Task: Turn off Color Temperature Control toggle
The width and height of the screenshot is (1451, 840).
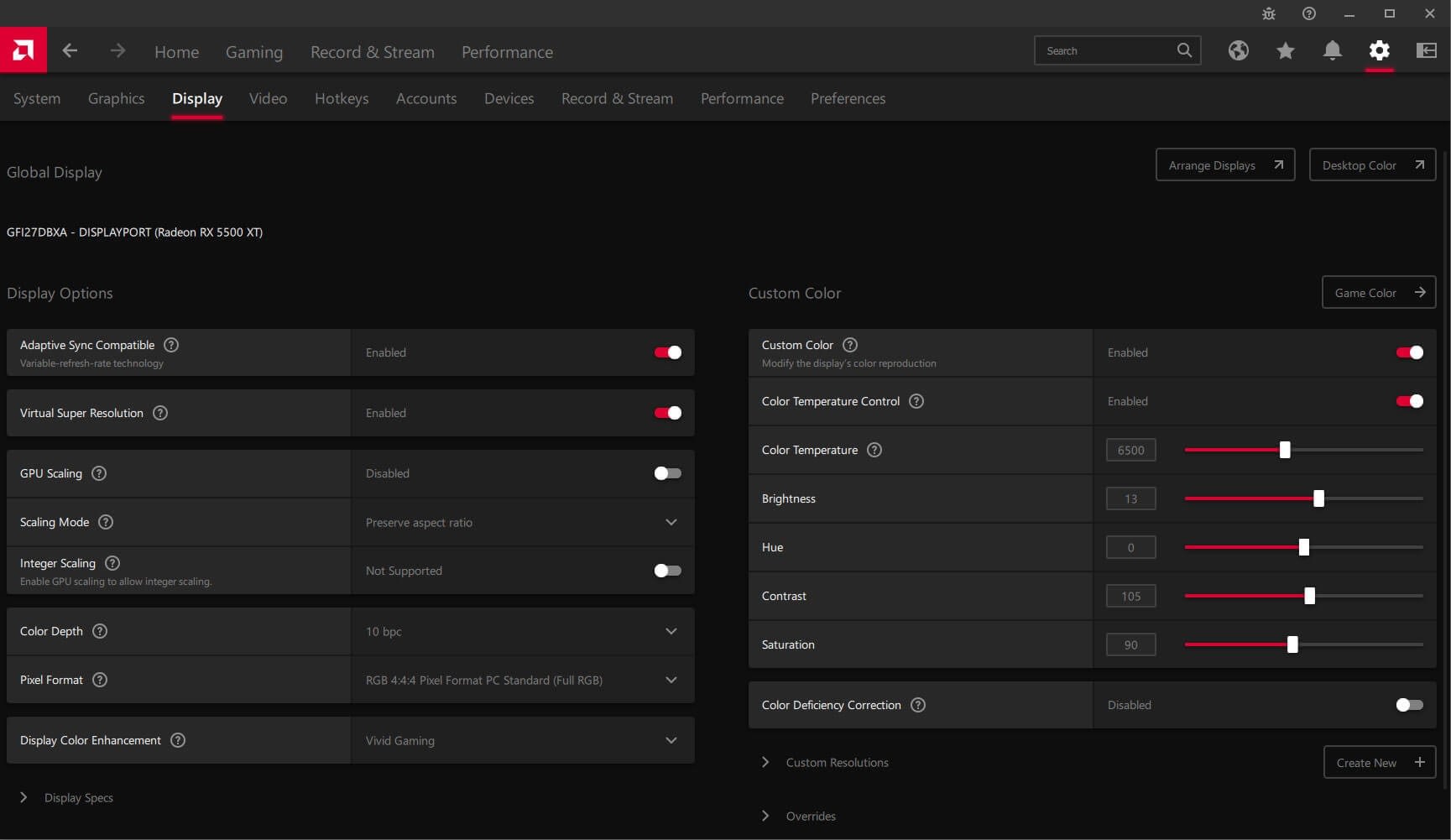Action: [x=1410, y=401]
